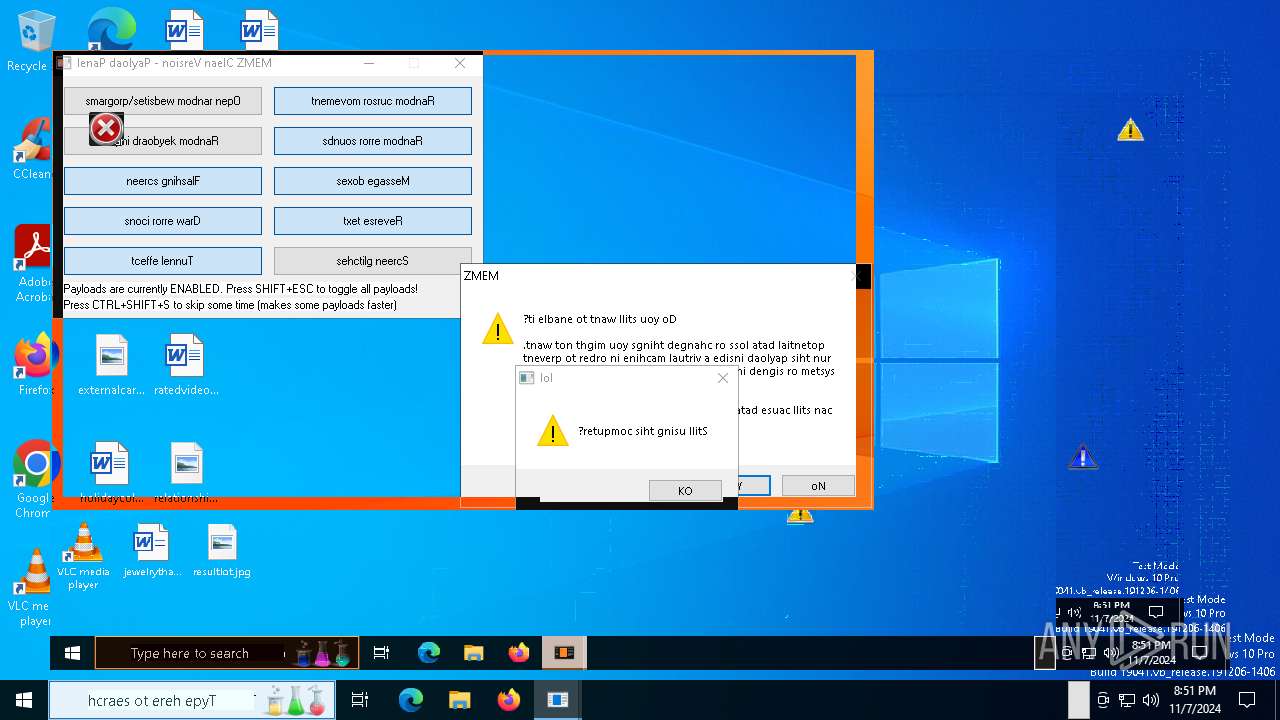Open the notification center icon
Viewport: 1280px width, 720px height.
[x=1246, y=700]
